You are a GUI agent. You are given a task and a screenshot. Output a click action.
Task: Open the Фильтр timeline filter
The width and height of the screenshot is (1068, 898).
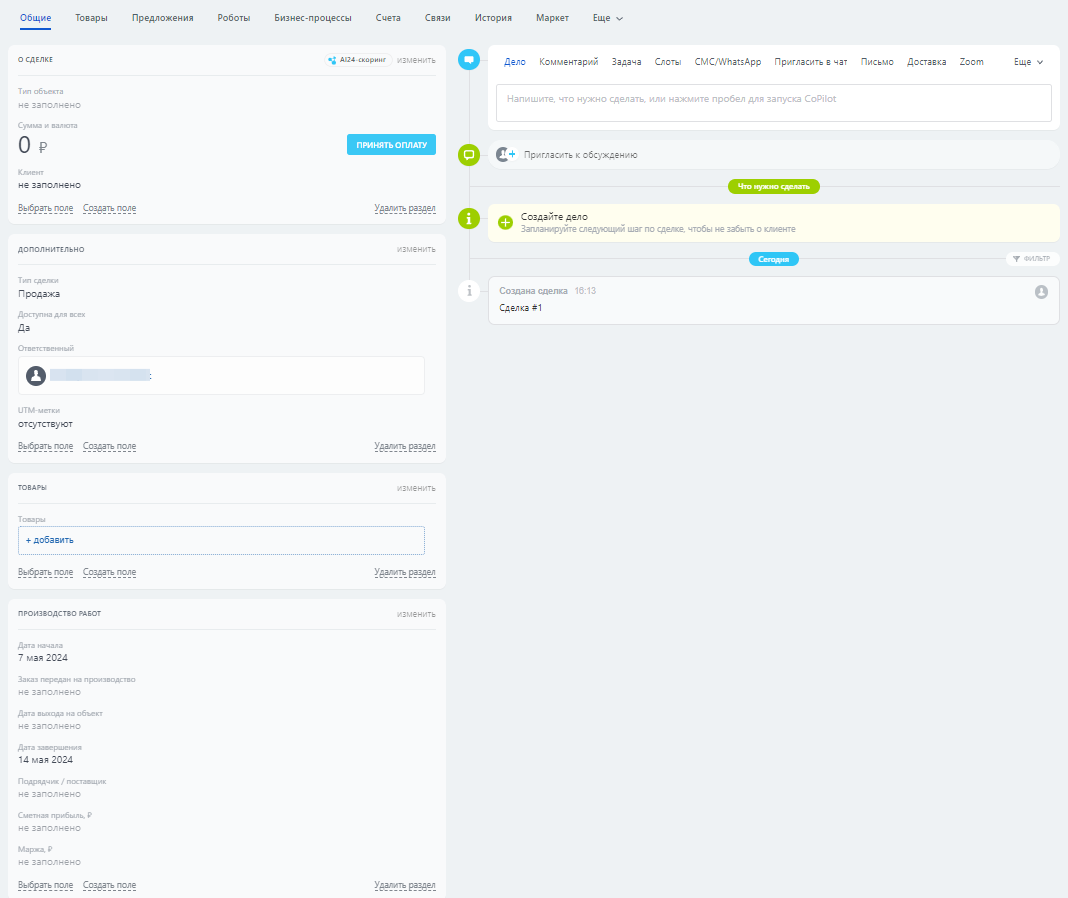coord(1031,259)
